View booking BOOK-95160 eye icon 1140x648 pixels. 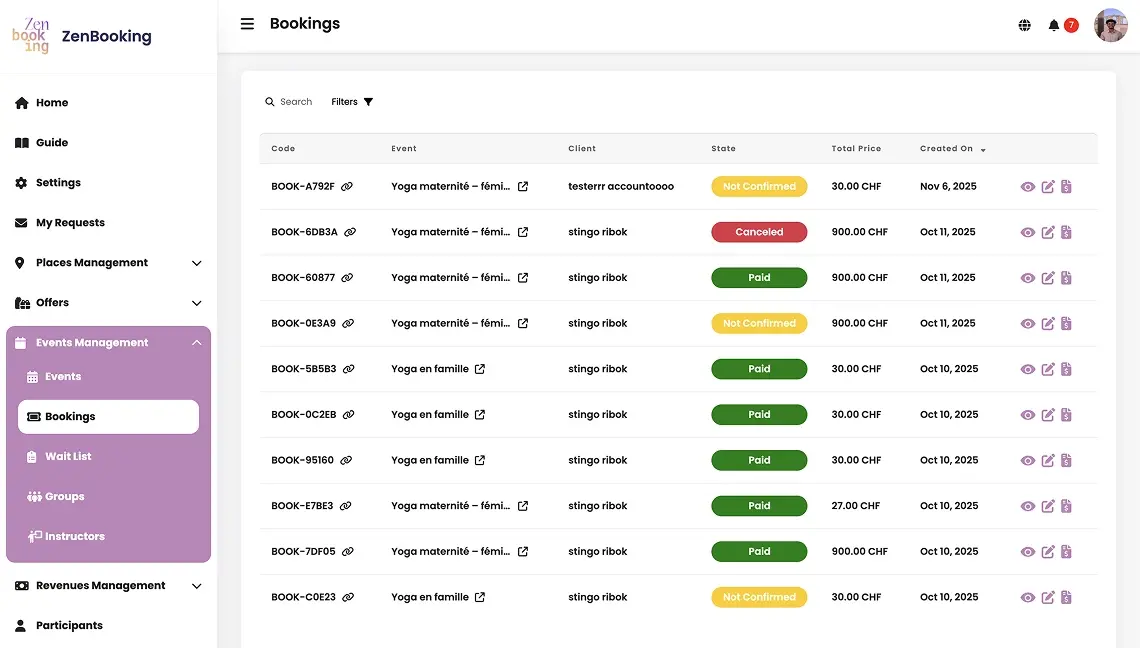[1027, 460]
